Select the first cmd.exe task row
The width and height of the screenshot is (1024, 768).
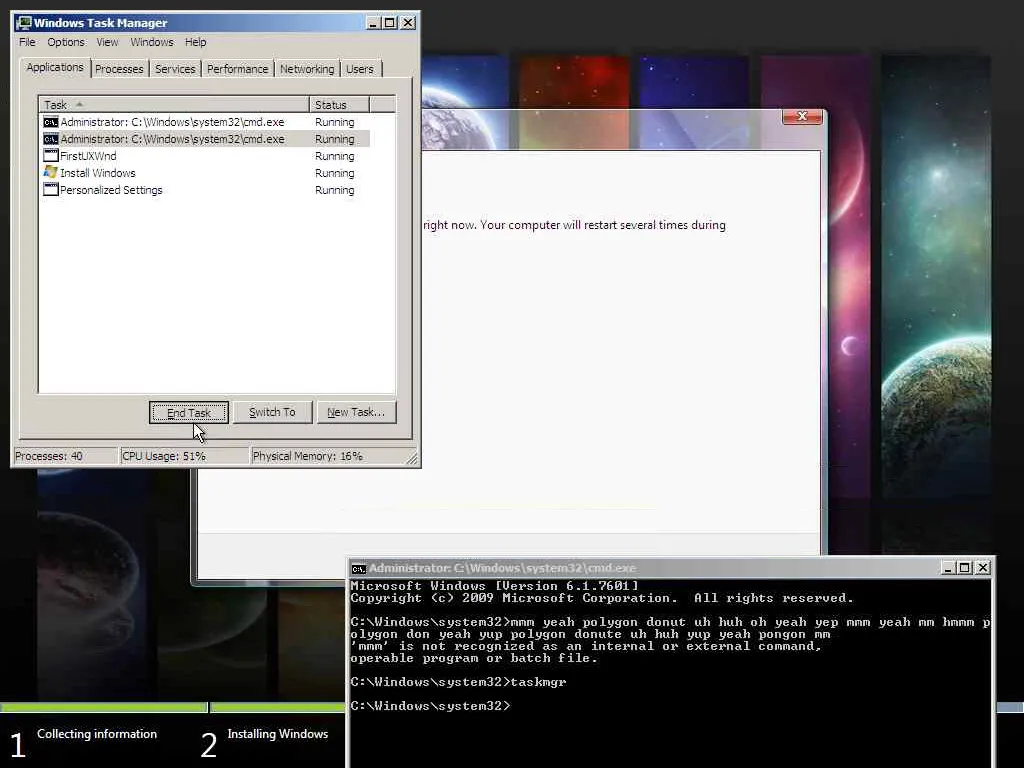coord(206,122)
